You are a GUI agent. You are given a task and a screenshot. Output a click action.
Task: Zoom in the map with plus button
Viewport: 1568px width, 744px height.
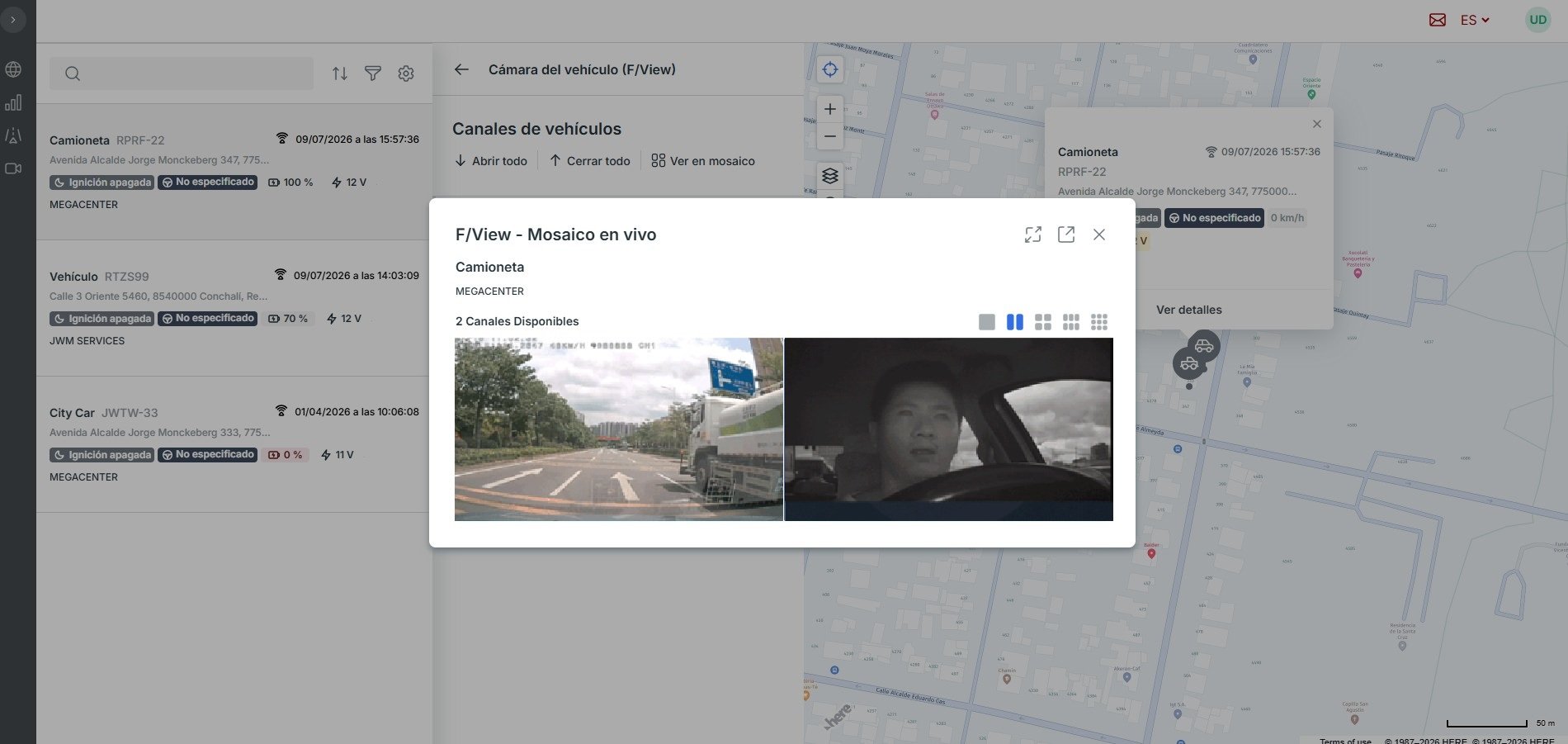click(x=830, y=109)
